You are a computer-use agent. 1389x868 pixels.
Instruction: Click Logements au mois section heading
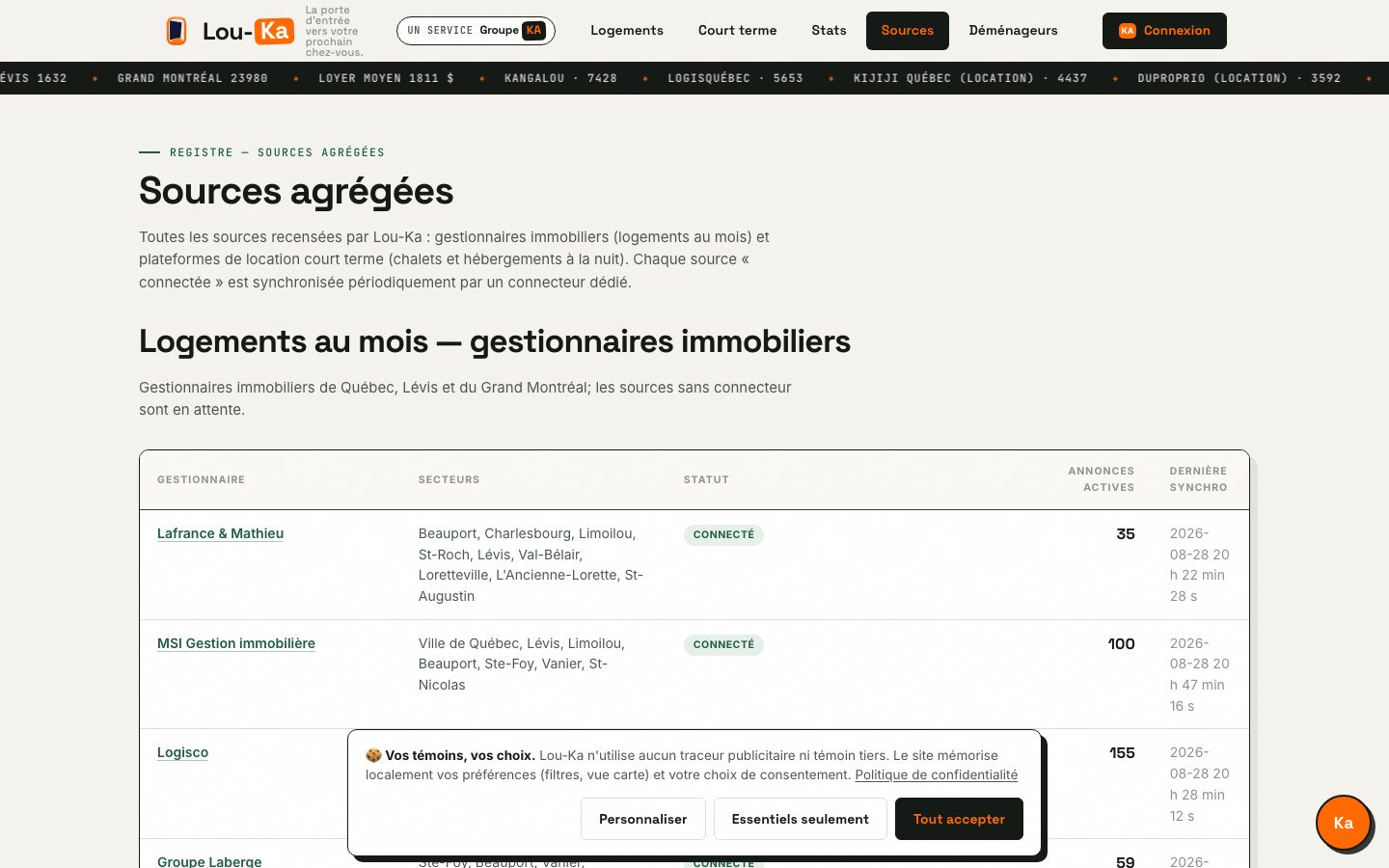click(495, 341)
